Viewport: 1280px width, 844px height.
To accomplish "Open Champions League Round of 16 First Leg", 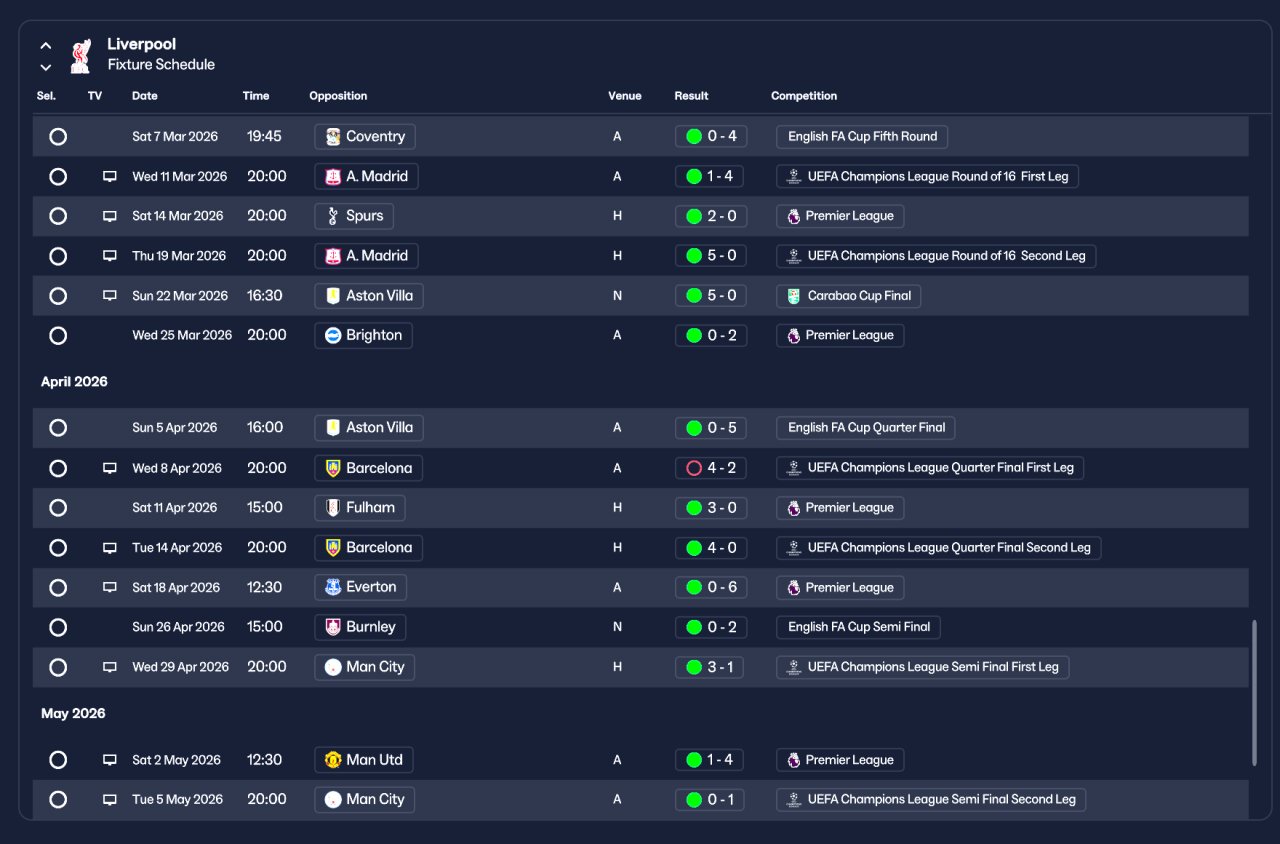I will tap(928, 176).
